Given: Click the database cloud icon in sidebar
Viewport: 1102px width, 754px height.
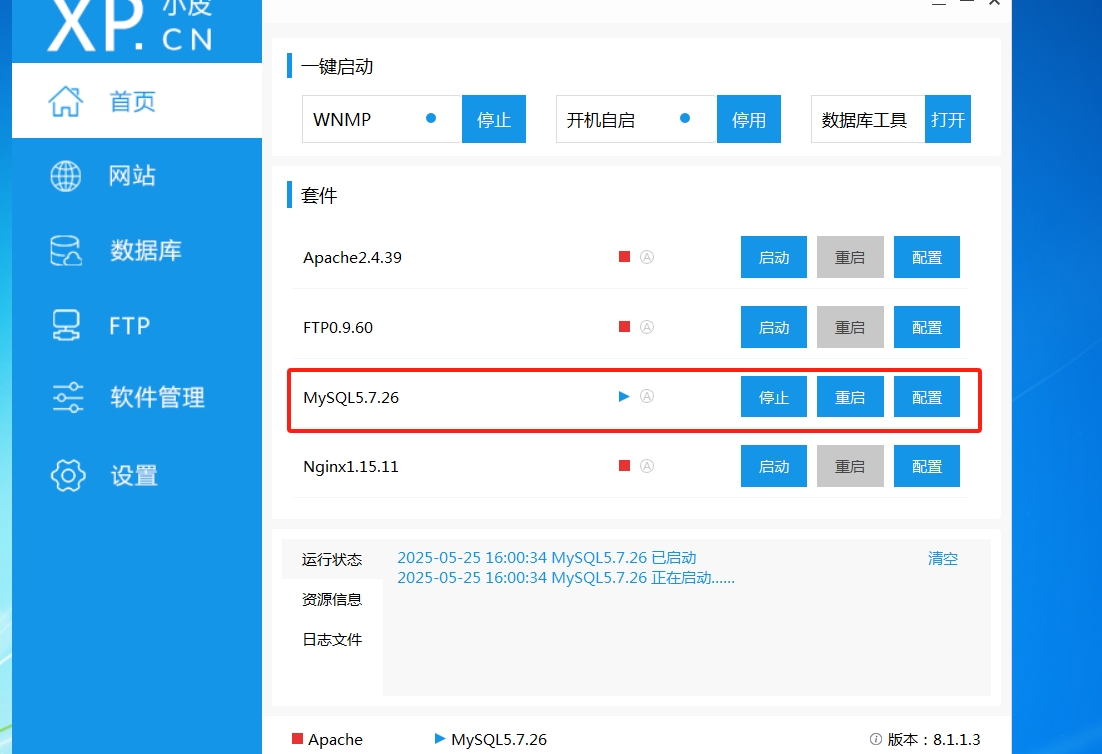Looking at the screenshot, I should coord(66,251).
